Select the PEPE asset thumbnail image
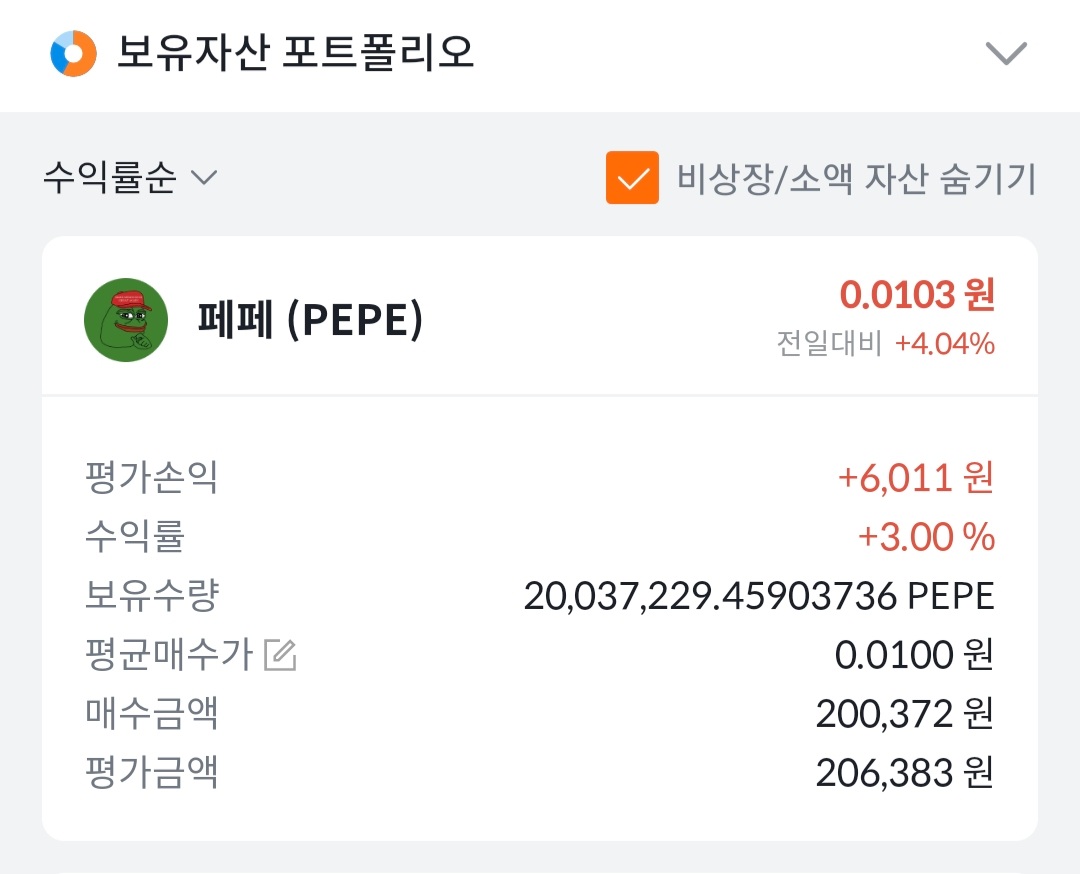This screenshot has height=874, width=1080. click(x=125, y=319)
